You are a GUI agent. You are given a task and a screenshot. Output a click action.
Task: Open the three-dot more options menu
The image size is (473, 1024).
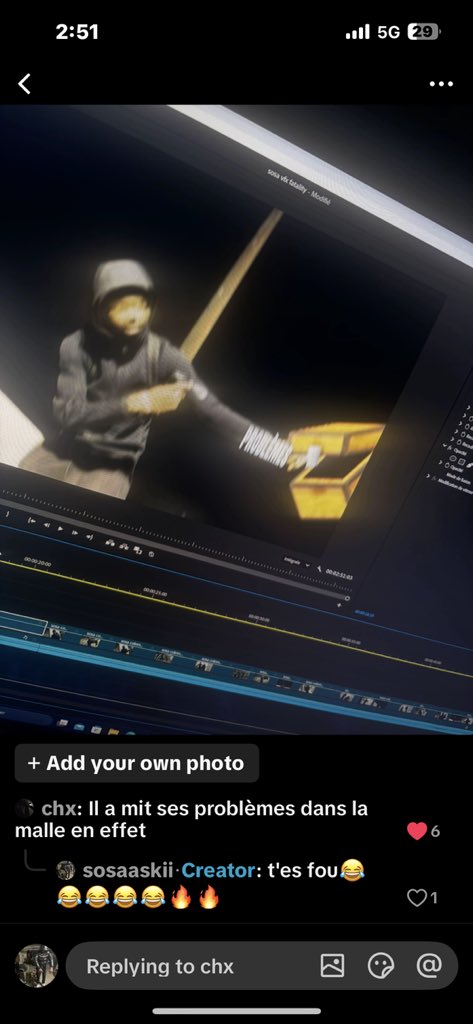point(441,84)
